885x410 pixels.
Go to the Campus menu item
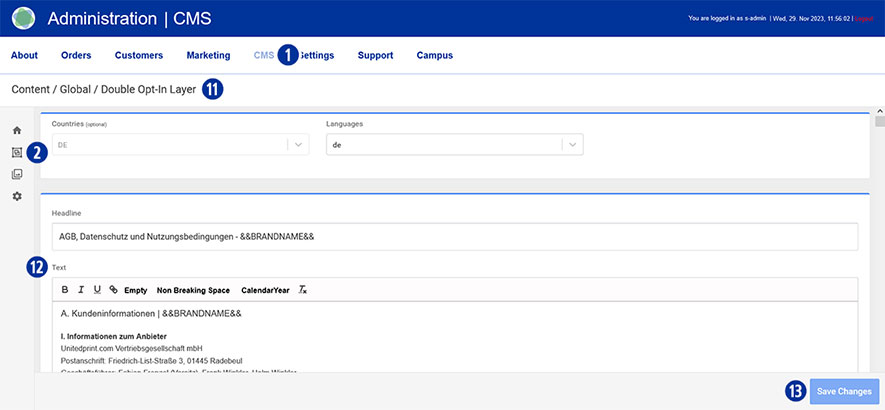click(434, 56)
